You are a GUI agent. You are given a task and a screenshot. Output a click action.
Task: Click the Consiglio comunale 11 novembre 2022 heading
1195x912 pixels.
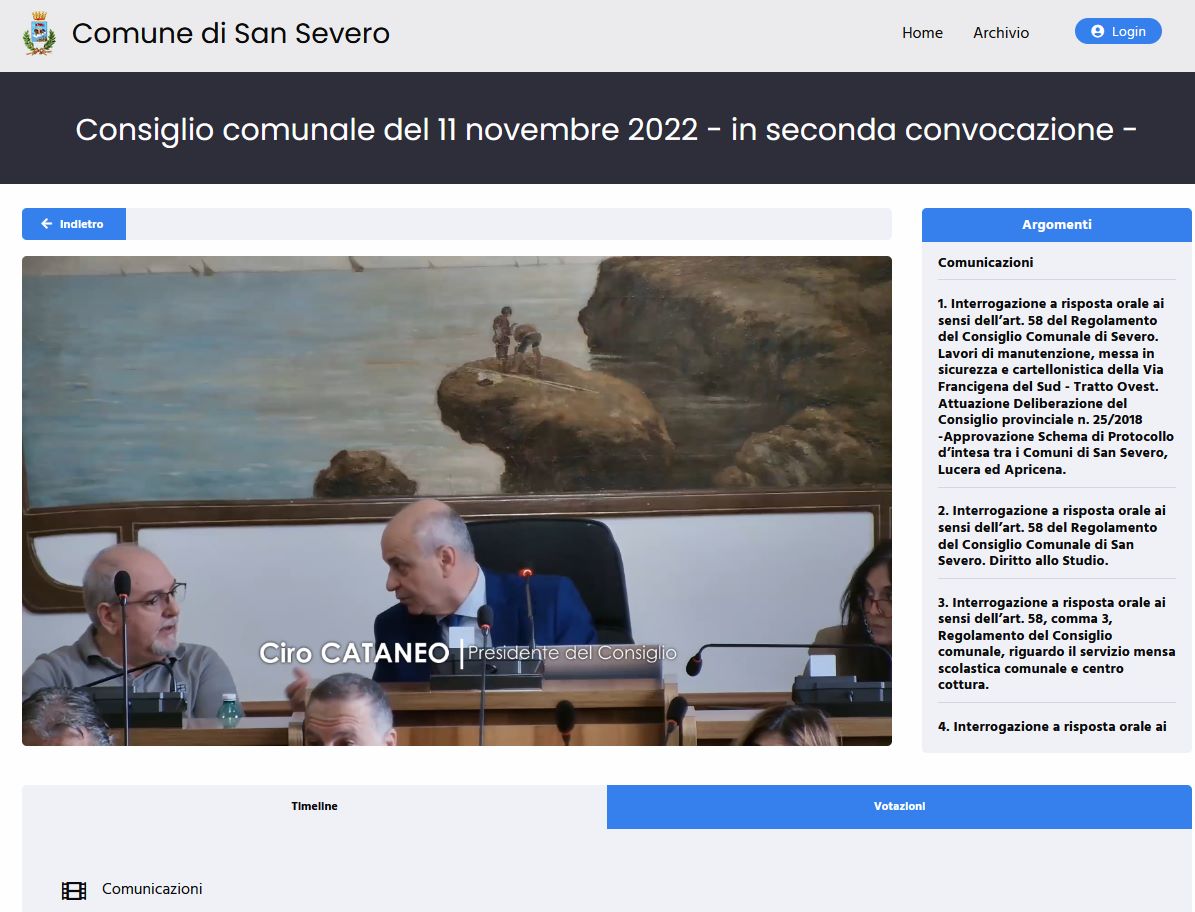(x=606, y=130)
